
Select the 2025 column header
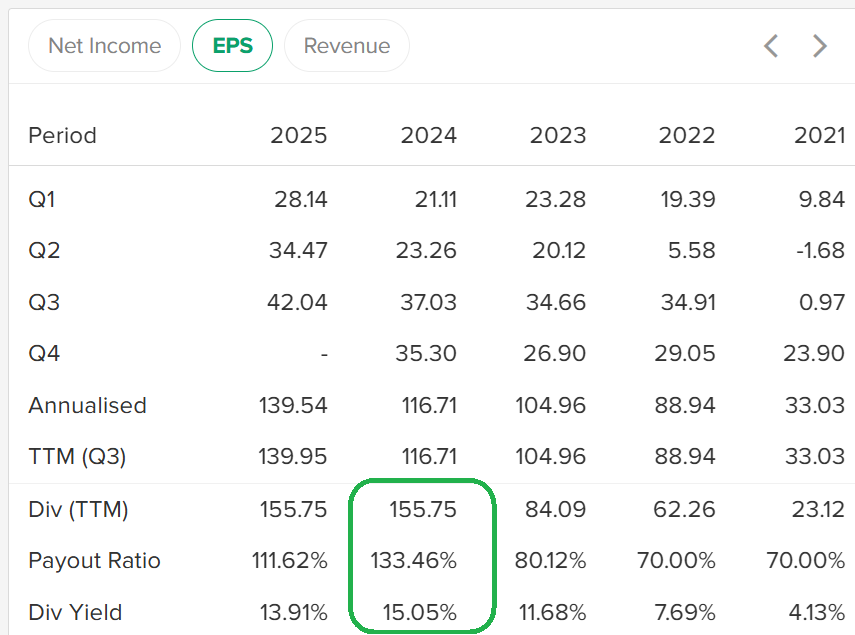[x=299, y=135]
